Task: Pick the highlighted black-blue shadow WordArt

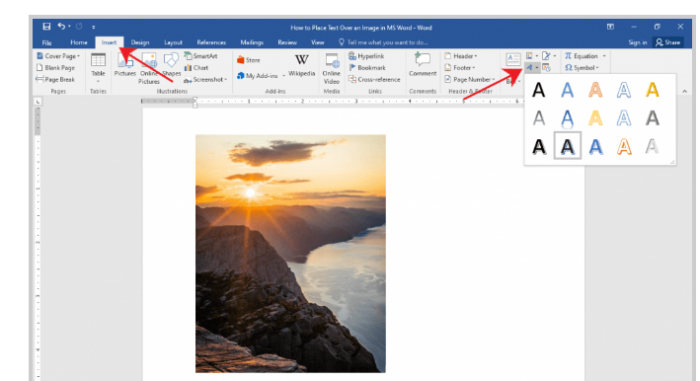Action: pos(567,146)
